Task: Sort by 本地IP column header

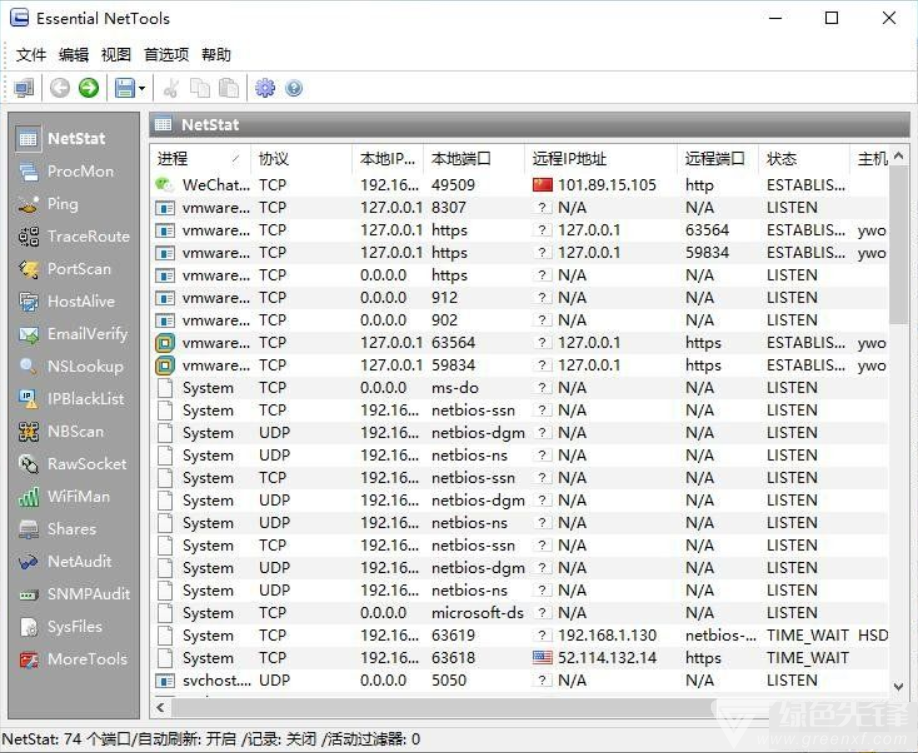Action: [388, 159]
